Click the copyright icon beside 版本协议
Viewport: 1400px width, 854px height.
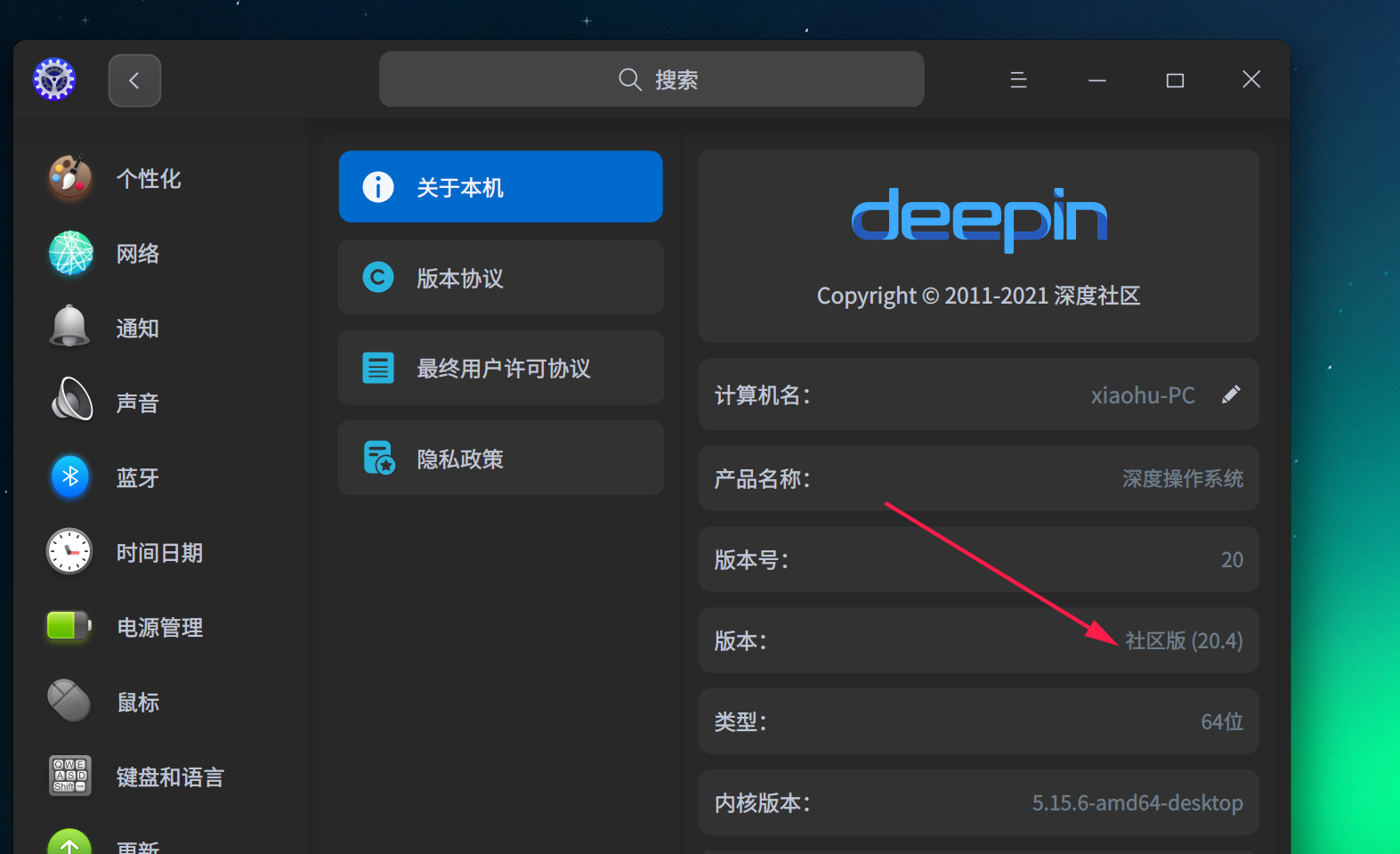pyautogui.click(x=378, y=277)
